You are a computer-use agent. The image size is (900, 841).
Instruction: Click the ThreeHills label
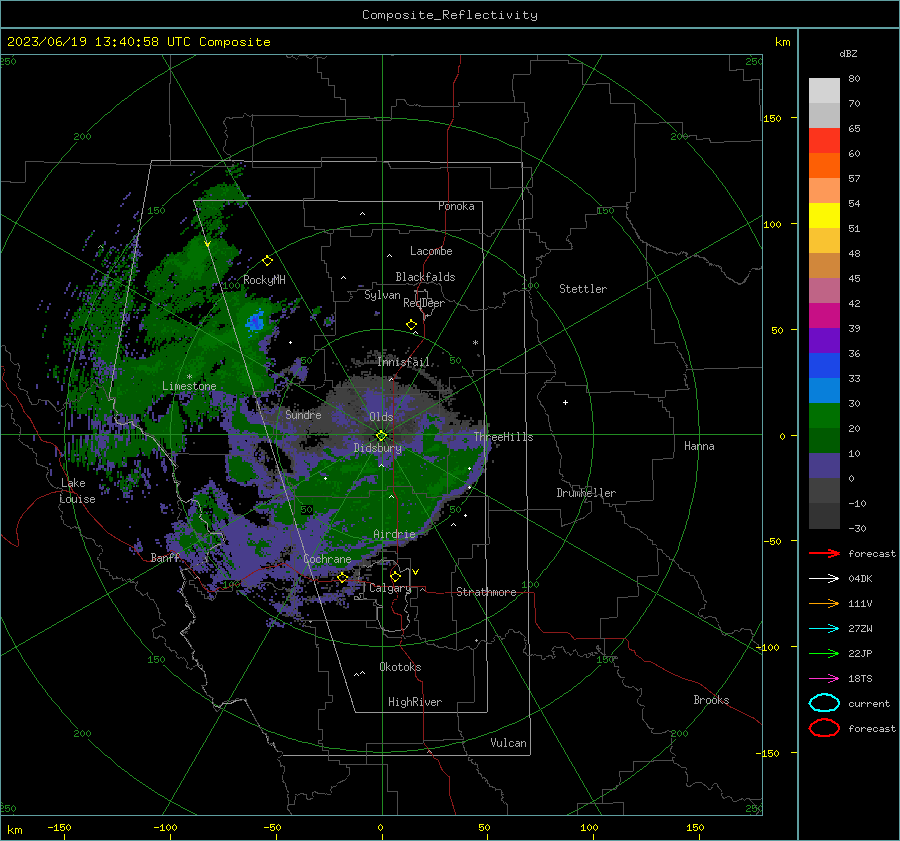click(503, 437)
